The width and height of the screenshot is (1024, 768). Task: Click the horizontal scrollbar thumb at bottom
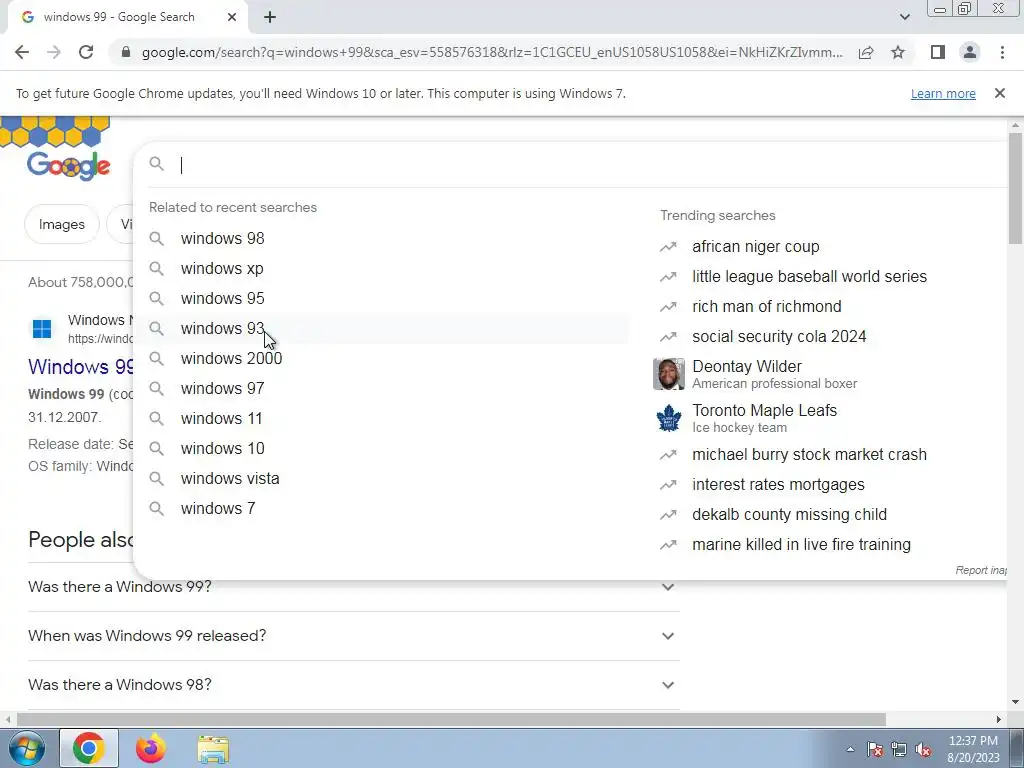point(451,719)
